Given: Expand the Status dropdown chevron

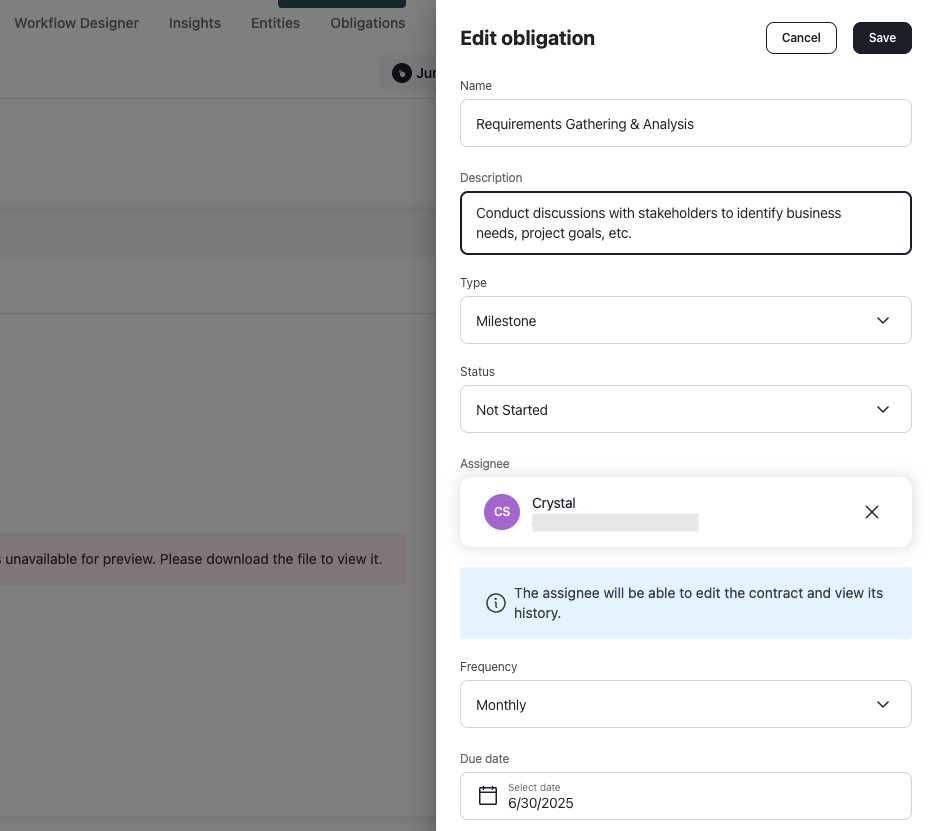Looking at the screenshot, I should point(883,409).
